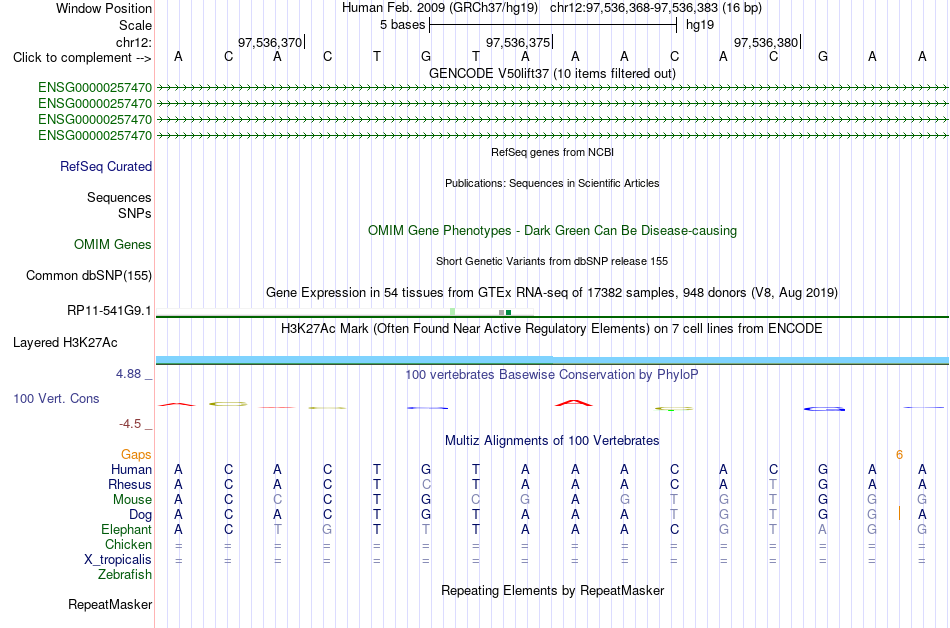The image size is (950, 628).
Task: Click the dark green GTEx tissue bar
Action: tap(508, 312)
